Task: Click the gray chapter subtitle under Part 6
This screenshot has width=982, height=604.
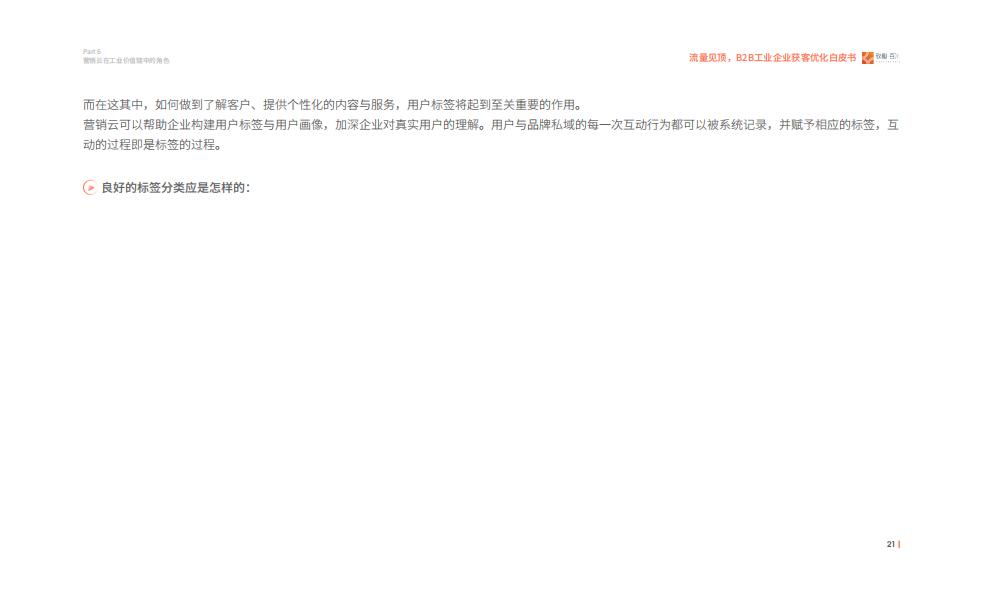Action: tap(127, 61)
